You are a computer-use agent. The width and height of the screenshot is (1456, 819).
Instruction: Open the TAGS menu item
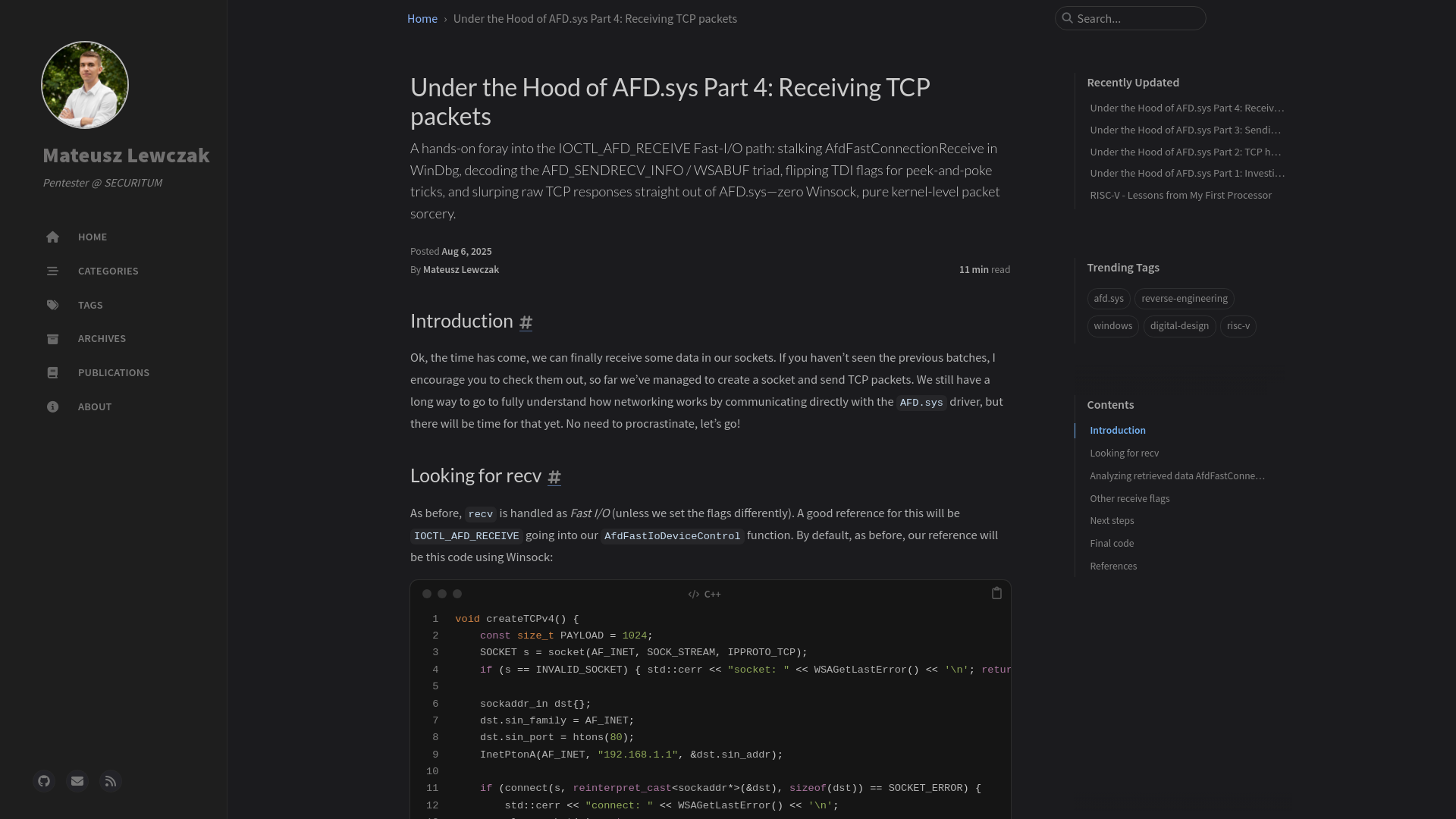click(90, 306)
